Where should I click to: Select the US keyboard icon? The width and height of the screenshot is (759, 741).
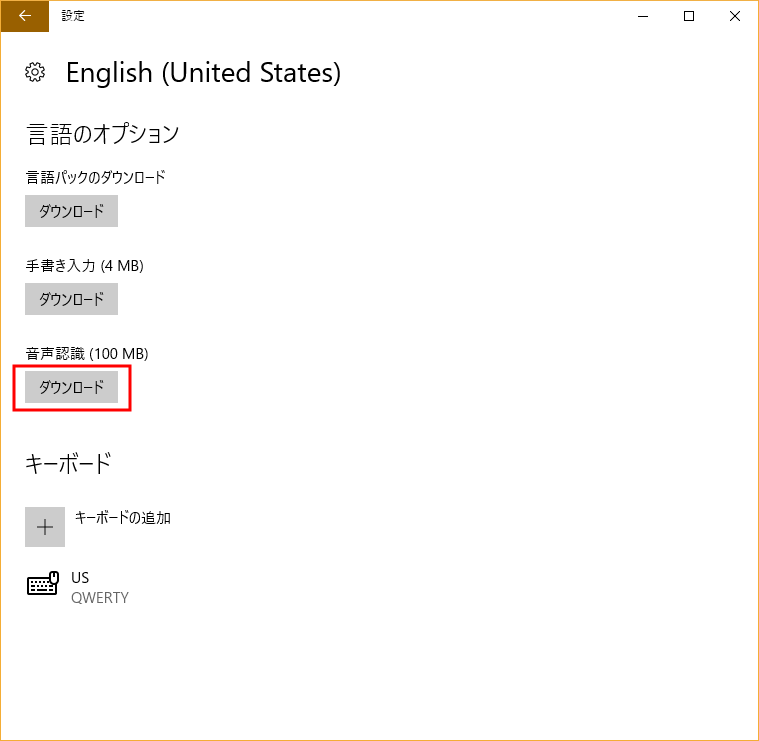pyautogui.click(x=42, y=585)
